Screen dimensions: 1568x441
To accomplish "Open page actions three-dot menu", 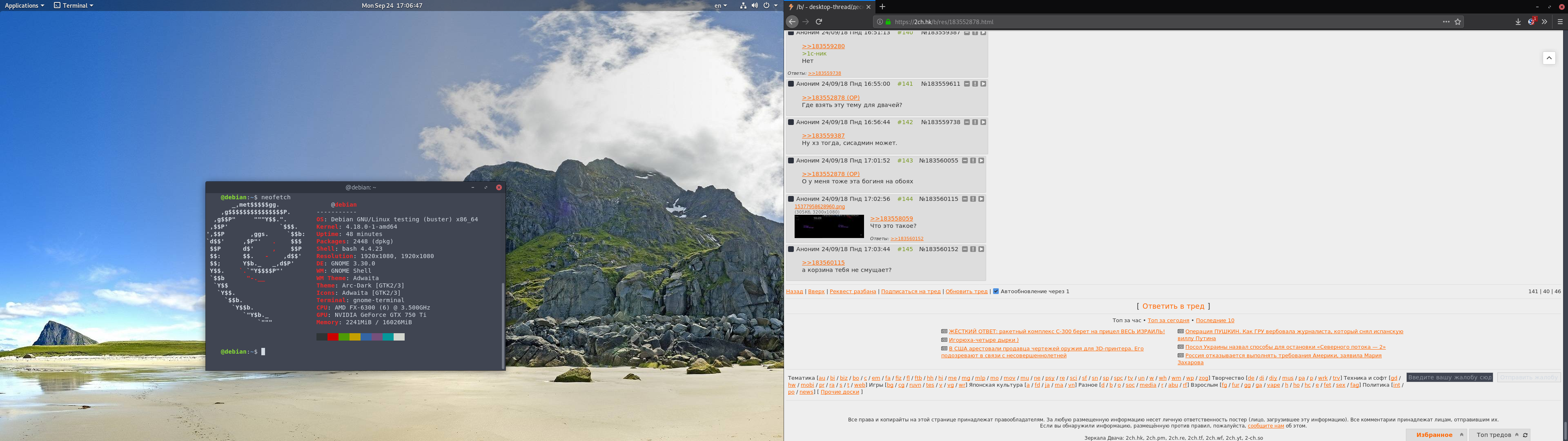I will point(1445,21).
